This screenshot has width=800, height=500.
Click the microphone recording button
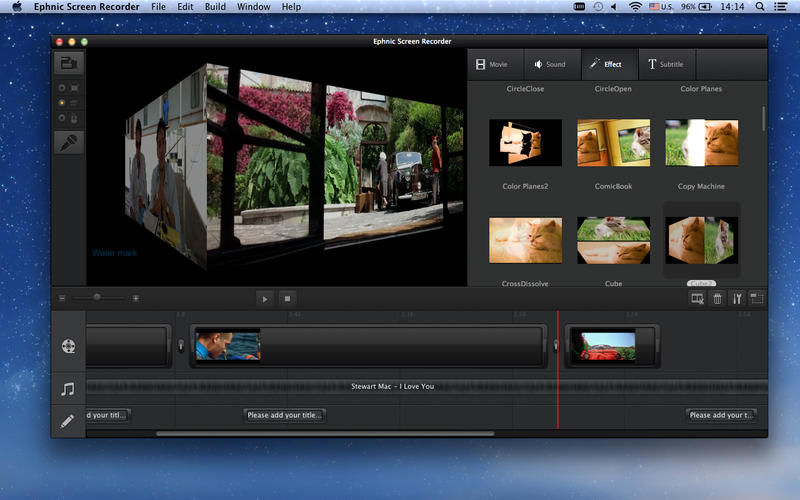tap(69, 143)
